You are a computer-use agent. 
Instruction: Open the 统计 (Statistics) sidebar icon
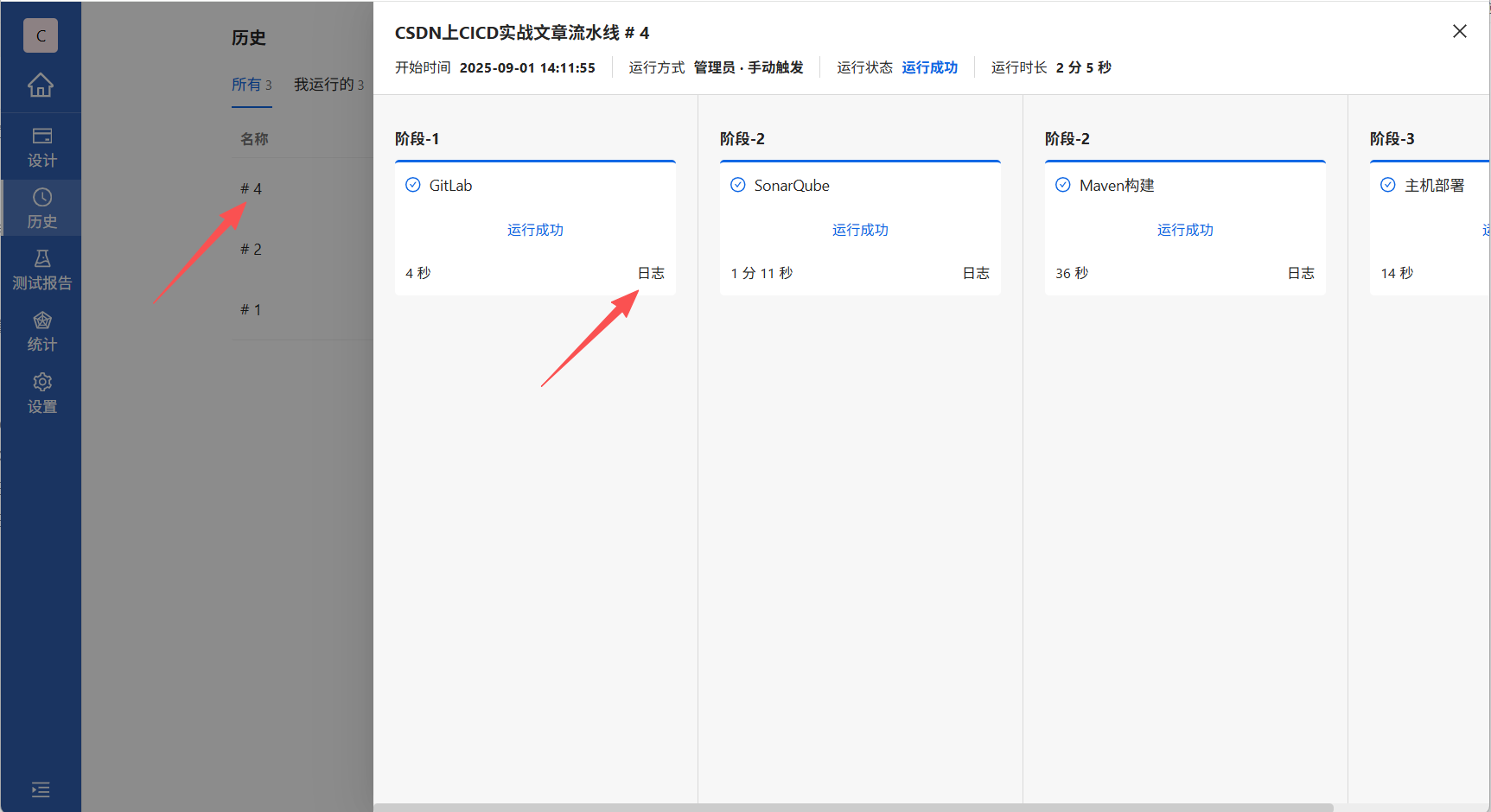(41, 330)
